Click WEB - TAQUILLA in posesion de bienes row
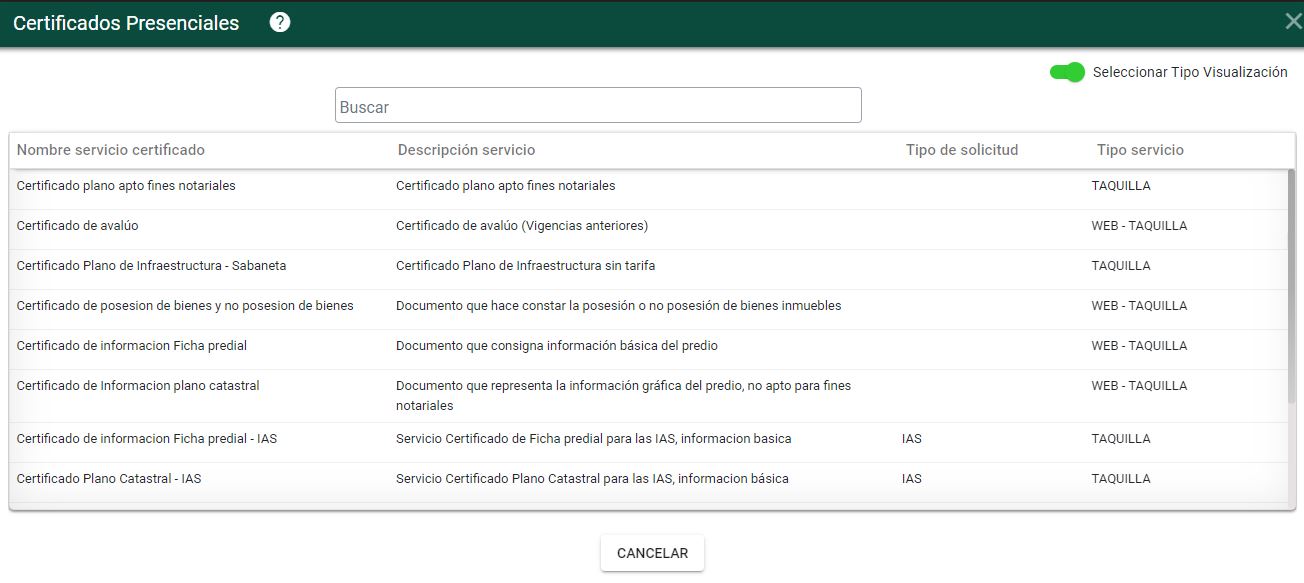1304x583 pixels. (1139, 306)
